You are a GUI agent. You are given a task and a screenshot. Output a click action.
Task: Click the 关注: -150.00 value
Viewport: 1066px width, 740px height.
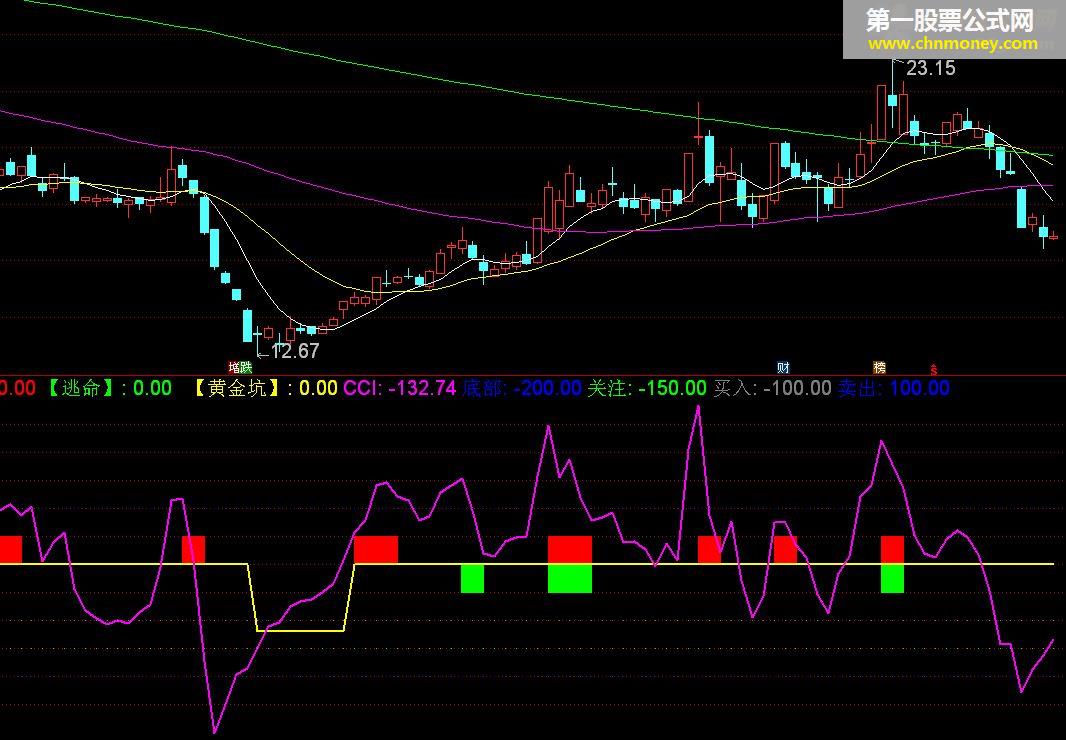(647, 388)
